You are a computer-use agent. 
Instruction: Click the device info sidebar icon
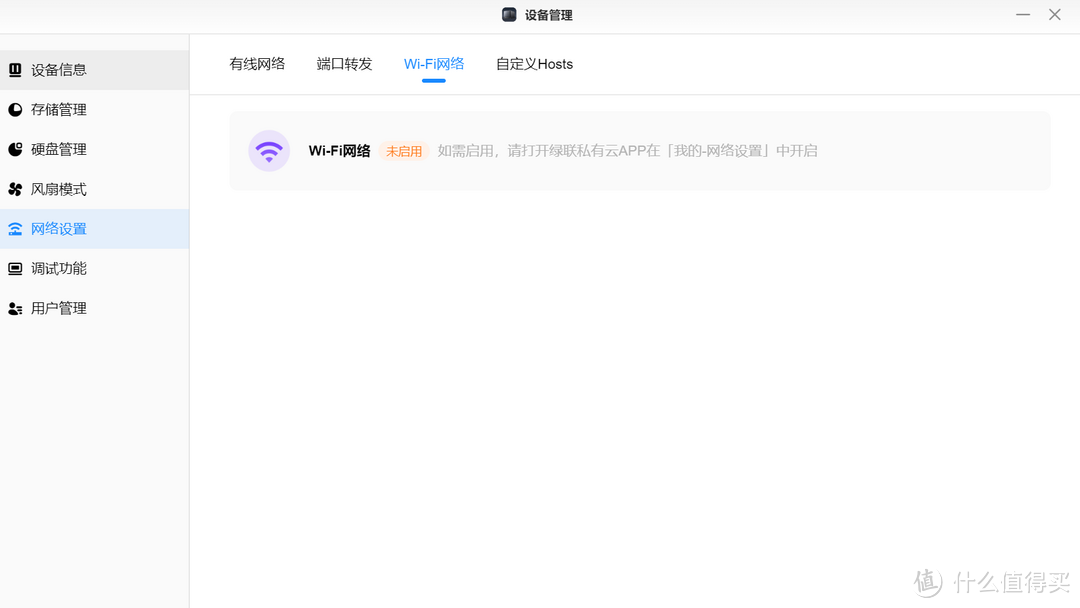15,70
